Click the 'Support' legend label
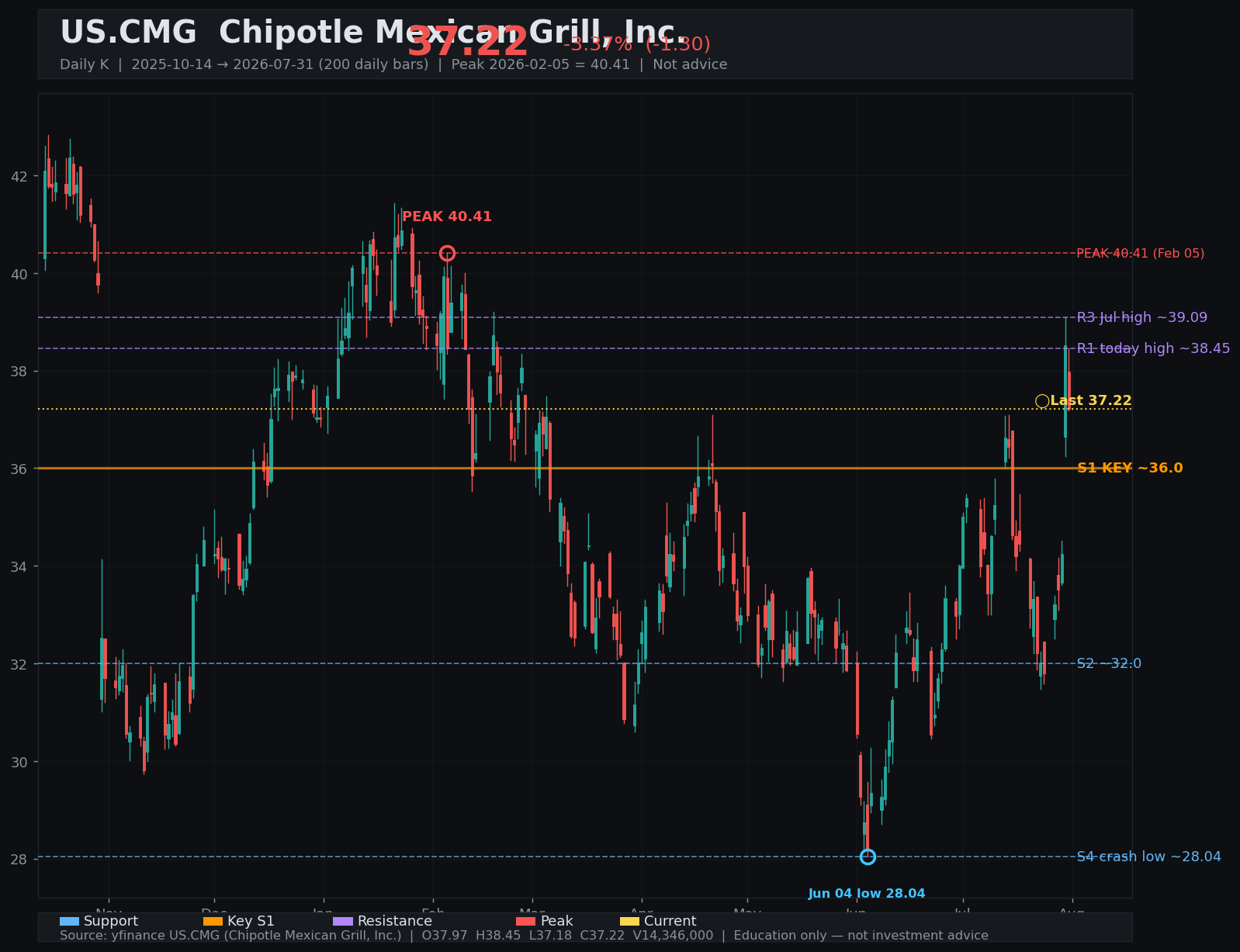The image size is (1240, 952). coord(111,921)
